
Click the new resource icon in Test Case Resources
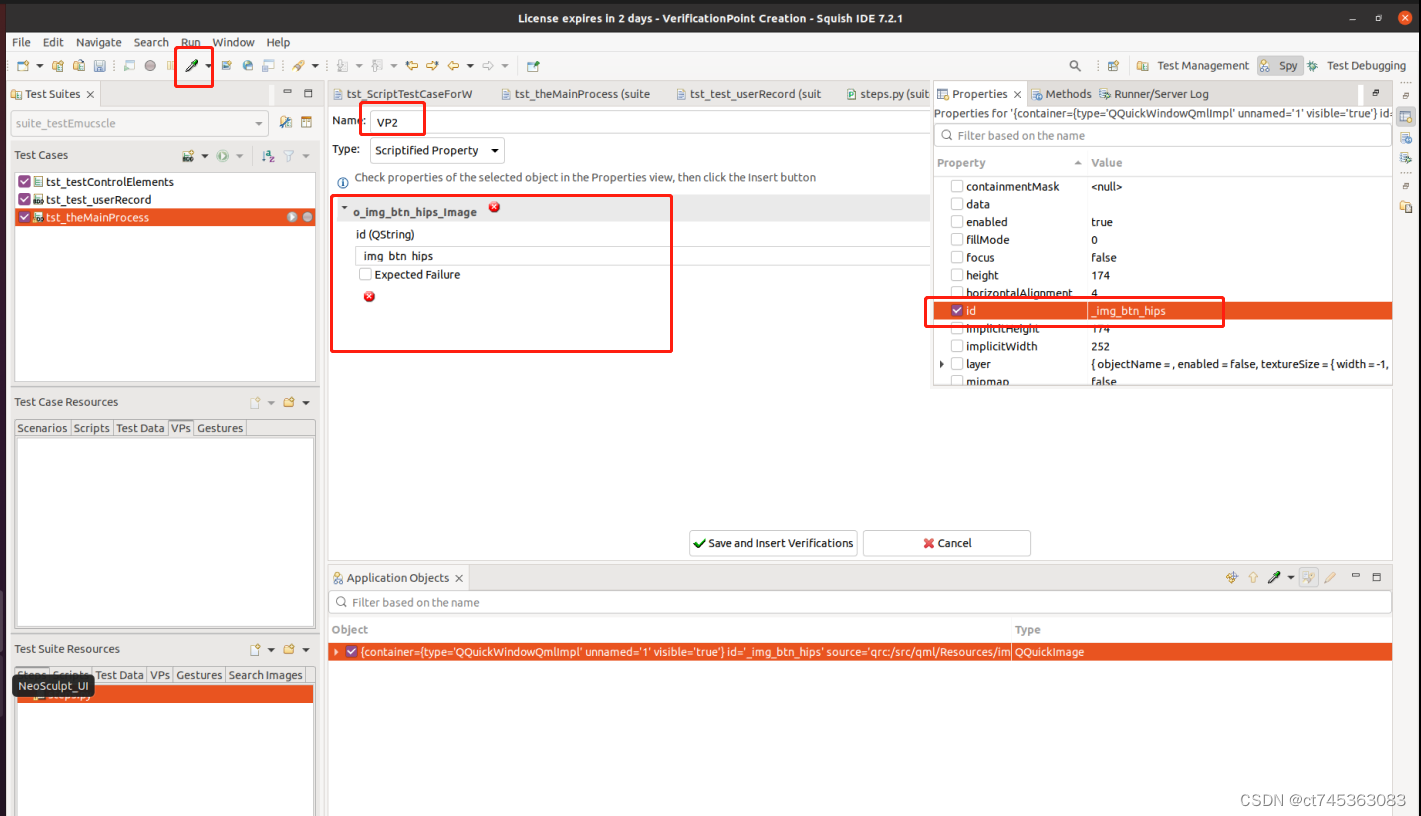click(255, 402)
